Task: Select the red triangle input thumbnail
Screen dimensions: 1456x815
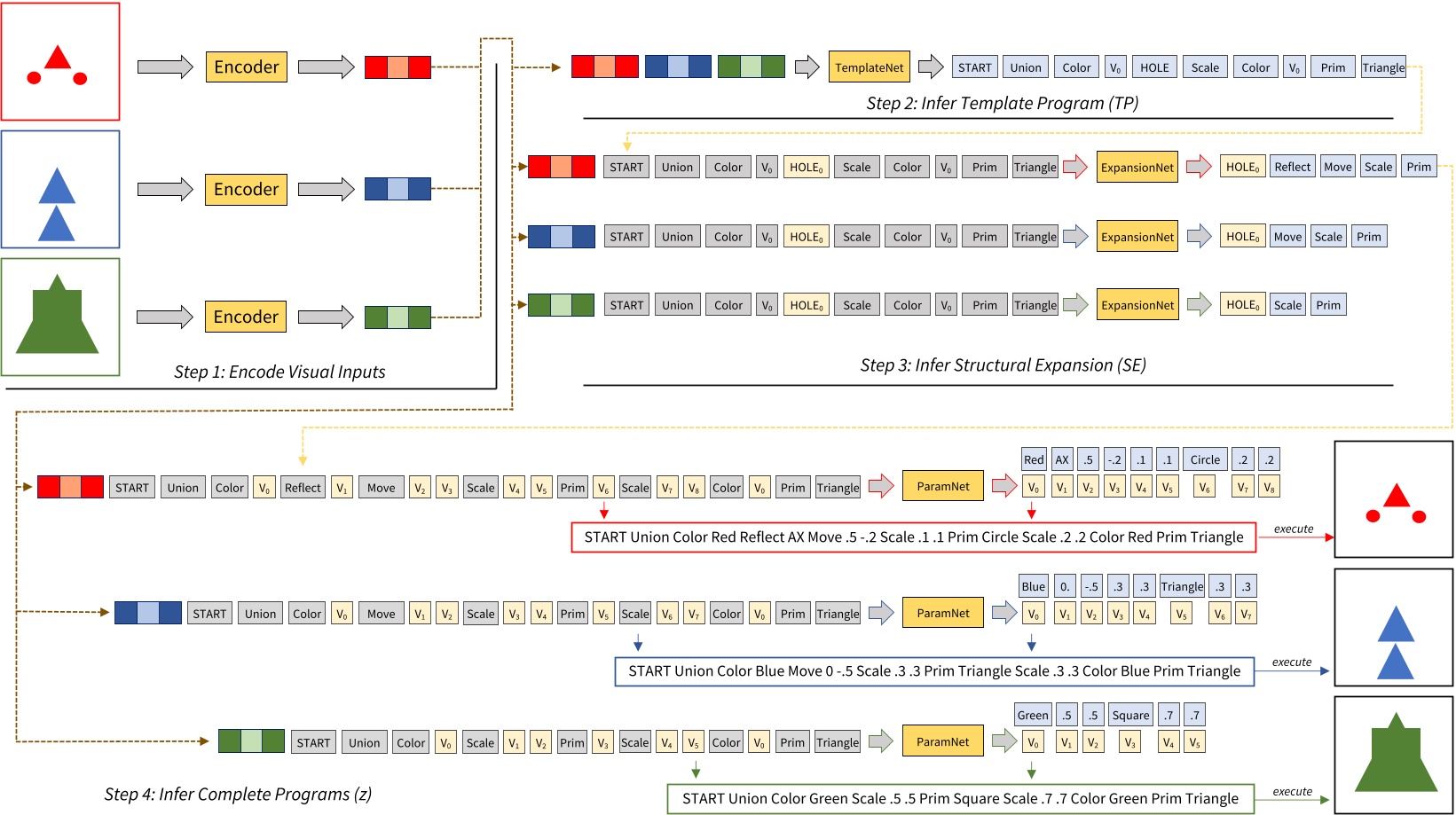Action: point(60,62)
